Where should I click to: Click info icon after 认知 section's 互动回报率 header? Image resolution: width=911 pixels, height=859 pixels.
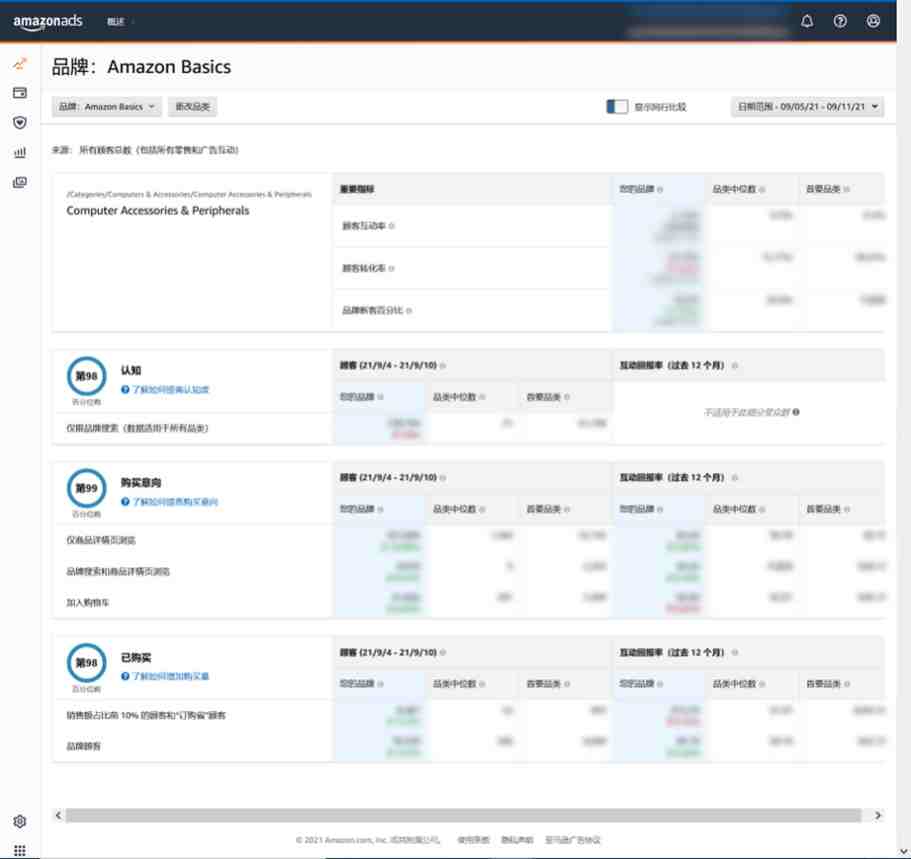tap(735, 366)
